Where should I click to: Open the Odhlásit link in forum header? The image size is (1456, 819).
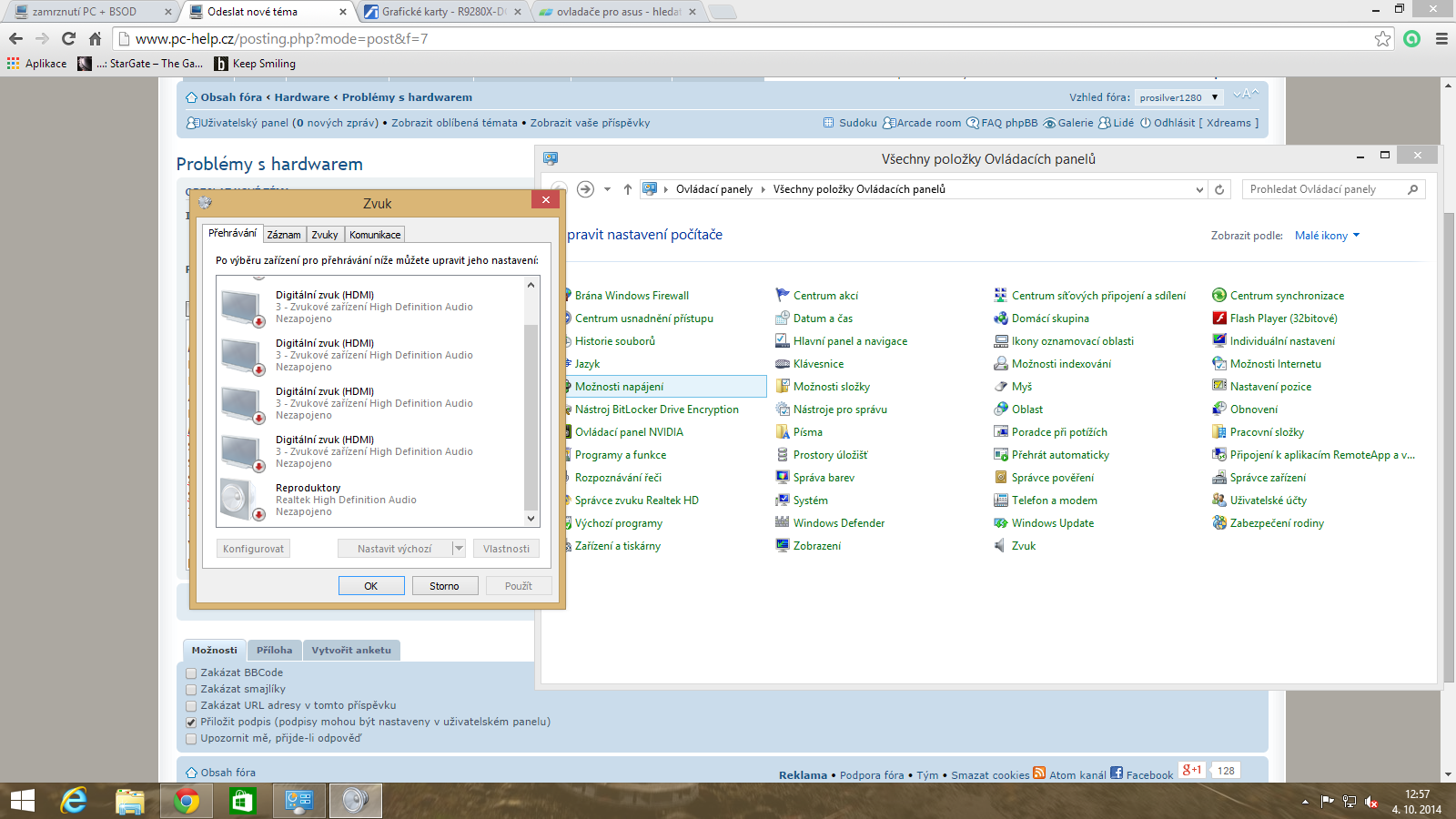[x=1174, y=123]
